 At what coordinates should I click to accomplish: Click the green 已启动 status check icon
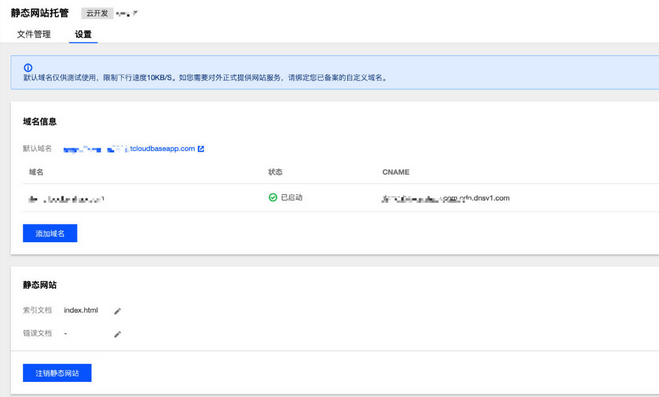pos(273,197)
